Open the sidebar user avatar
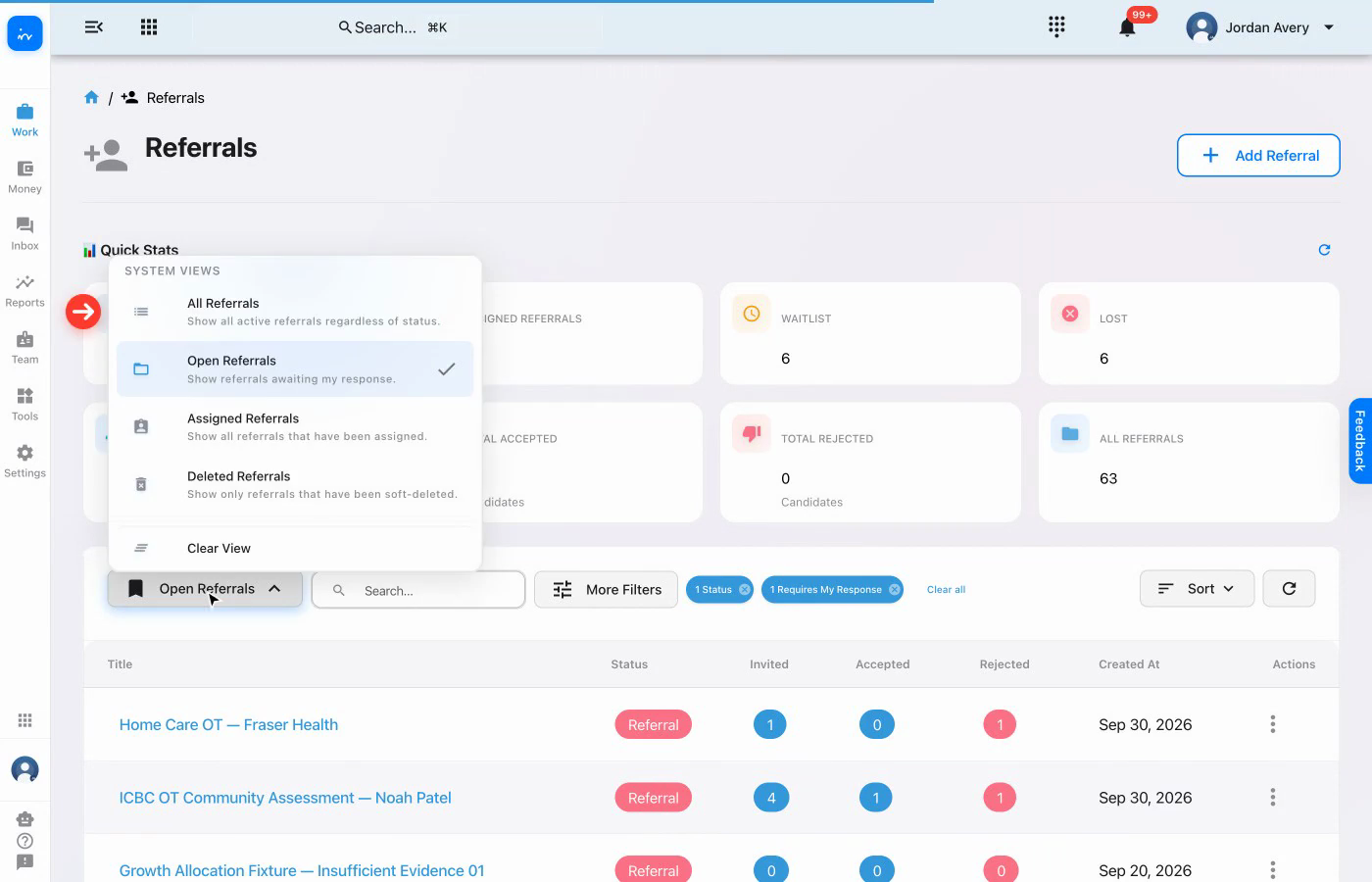 coord(25,769)
